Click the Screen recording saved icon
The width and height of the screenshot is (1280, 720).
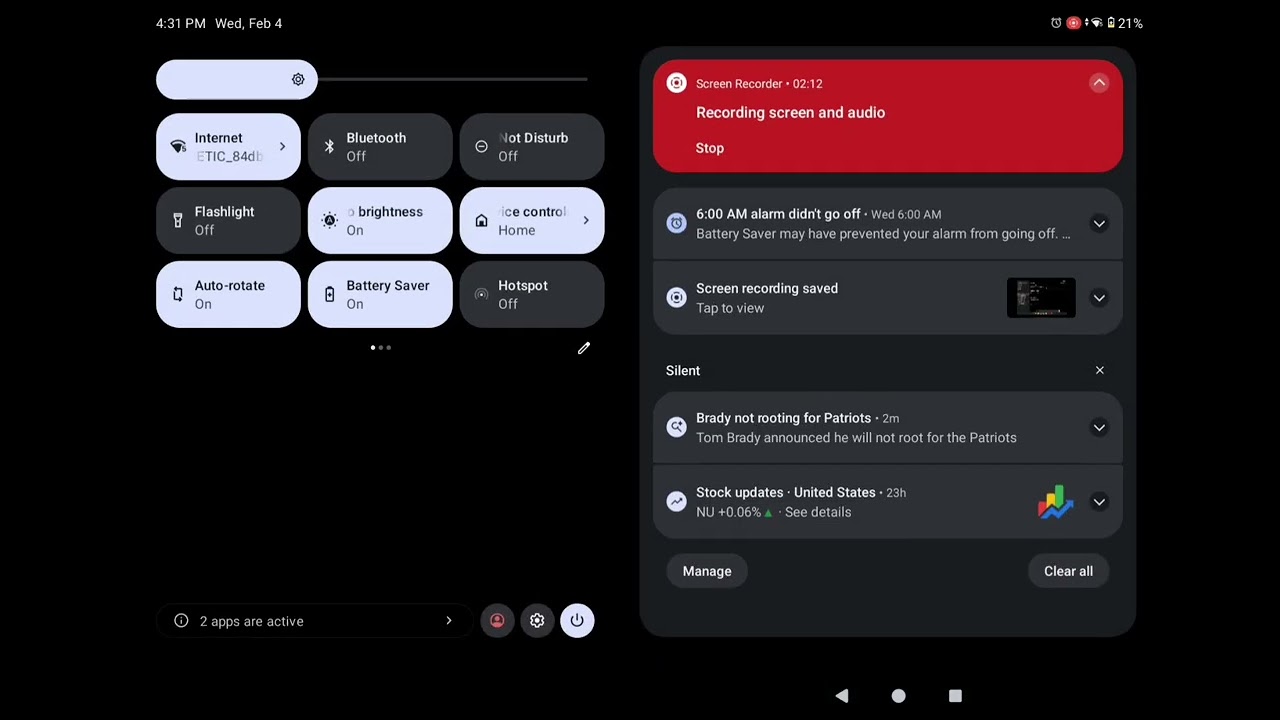pyautogui.click(x=677, y=298)
